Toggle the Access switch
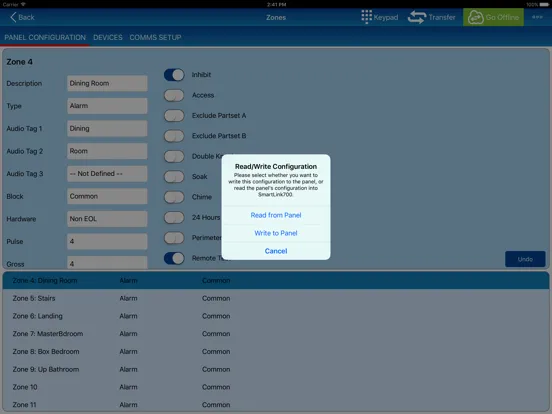552x414 pixels. (x=174, y=95)
